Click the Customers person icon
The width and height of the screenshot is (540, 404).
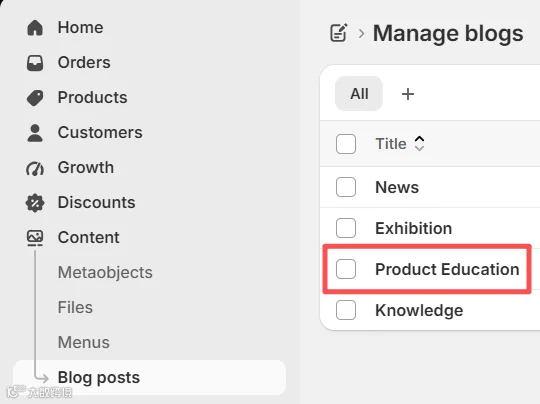tap(35, 133)
